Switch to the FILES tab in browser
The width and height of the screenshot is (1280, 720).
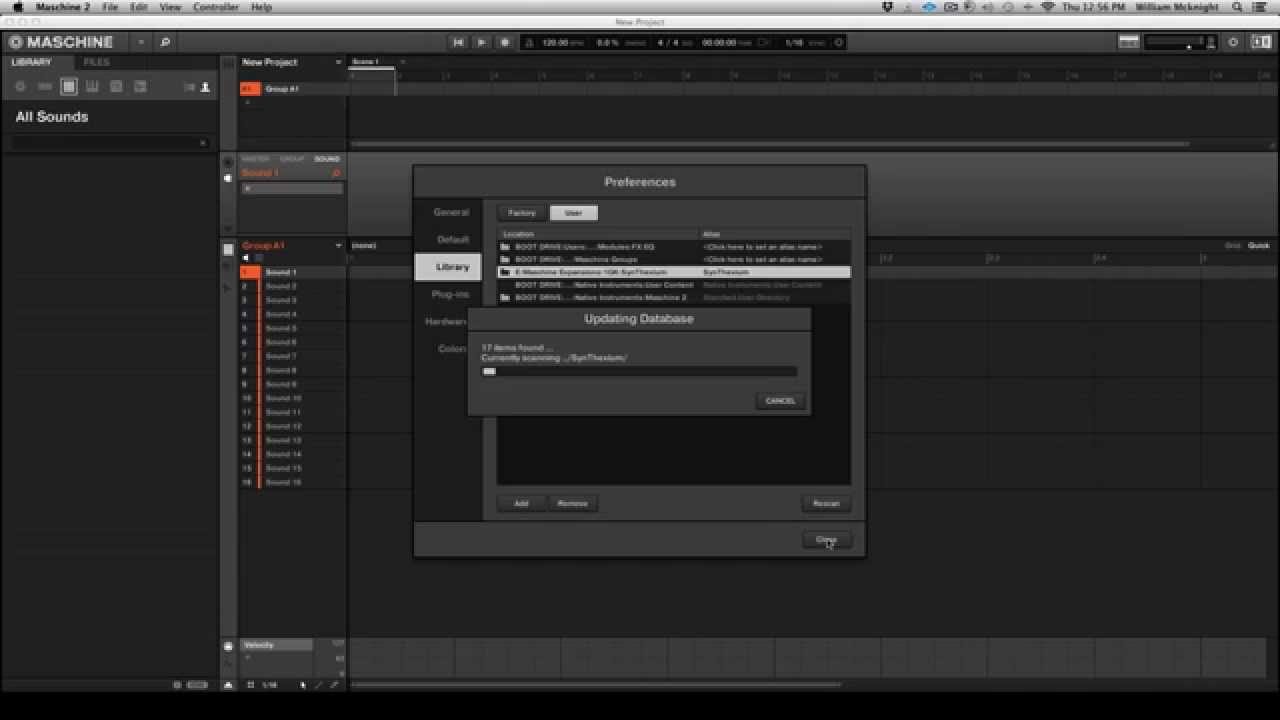tap(97, 62)
